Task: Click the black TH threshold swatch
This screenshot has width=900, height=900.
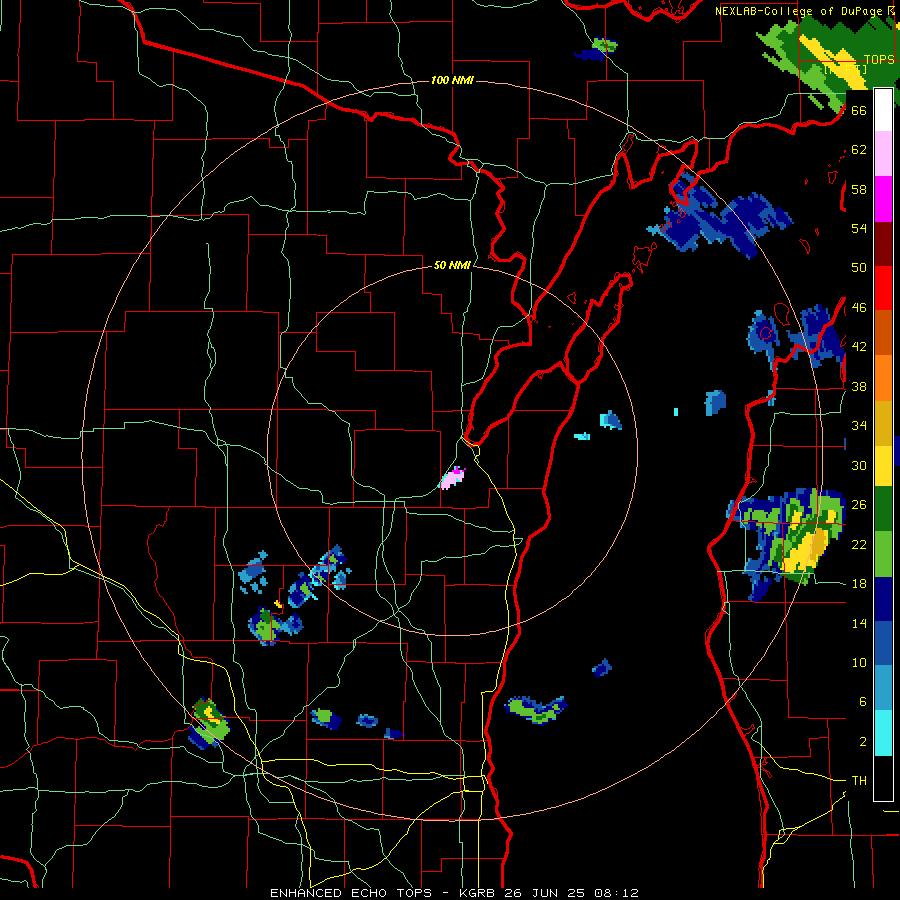Action: tap(883, 778)
